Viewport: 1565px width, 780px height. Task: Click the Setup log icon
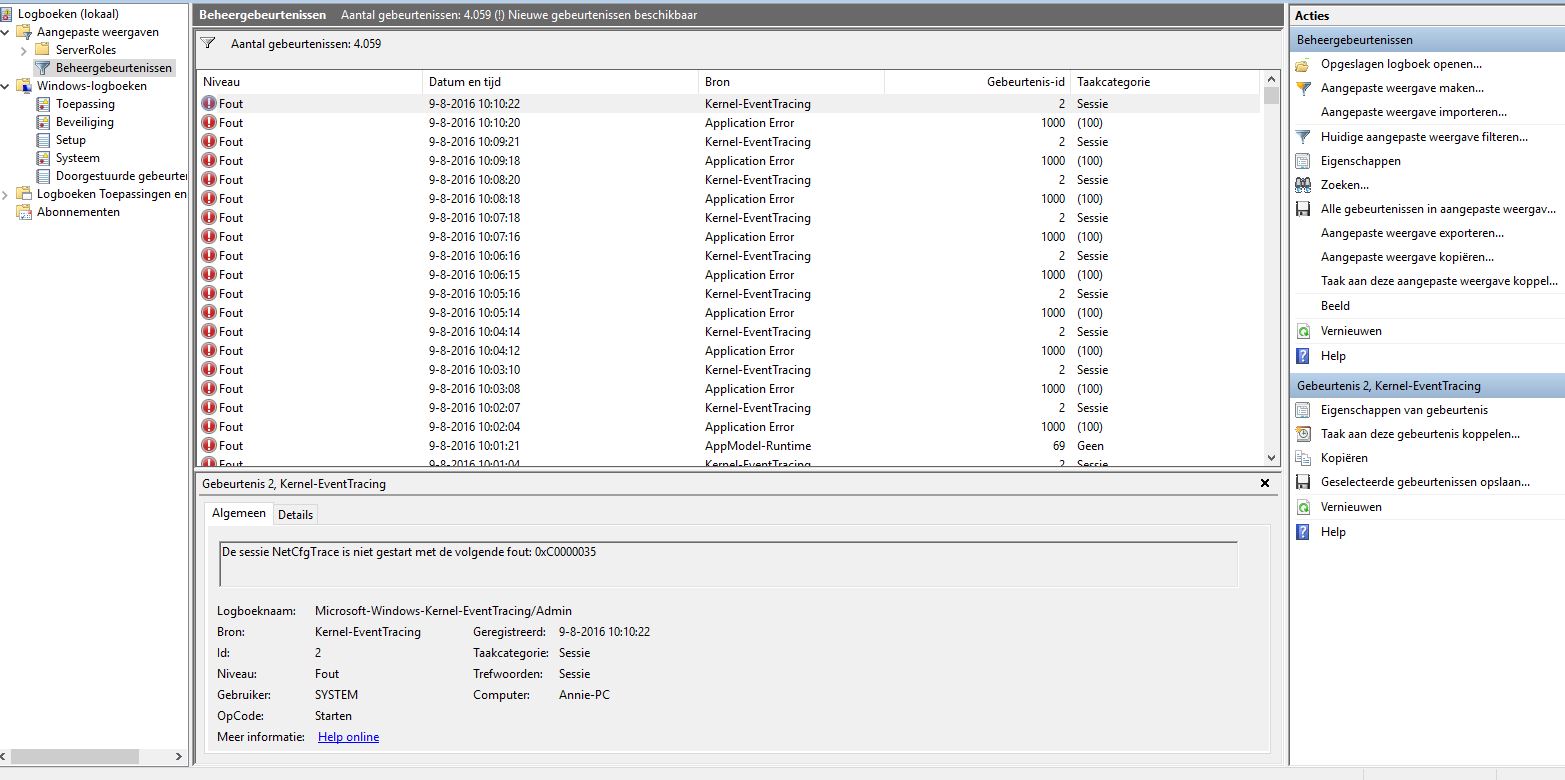[x=43, y=140]
